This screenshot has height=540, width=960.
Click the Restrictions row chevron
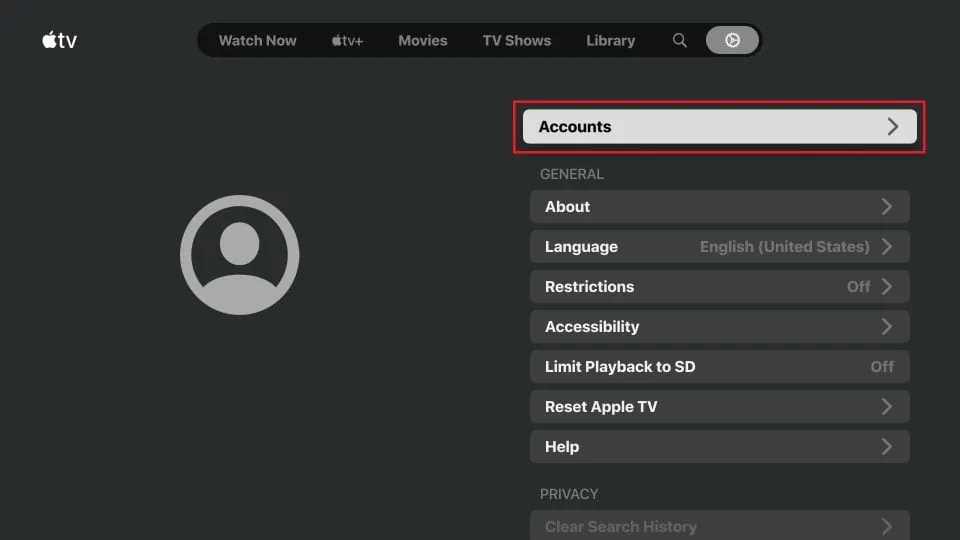[x=887, y=287]
